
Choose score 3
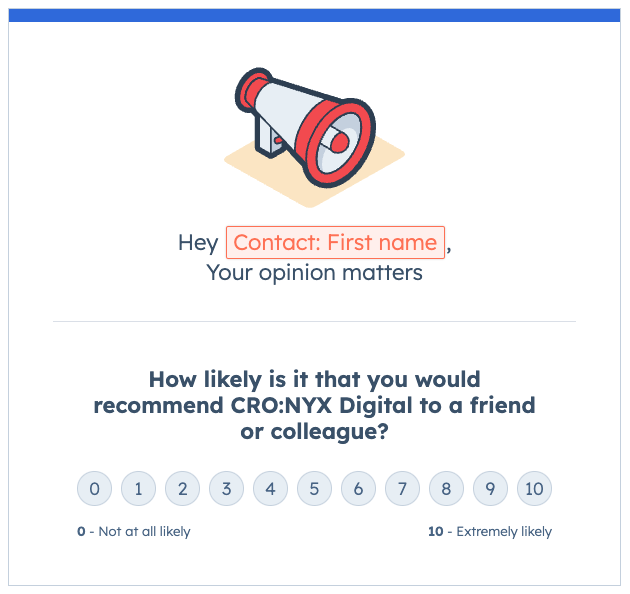[226, 489]
